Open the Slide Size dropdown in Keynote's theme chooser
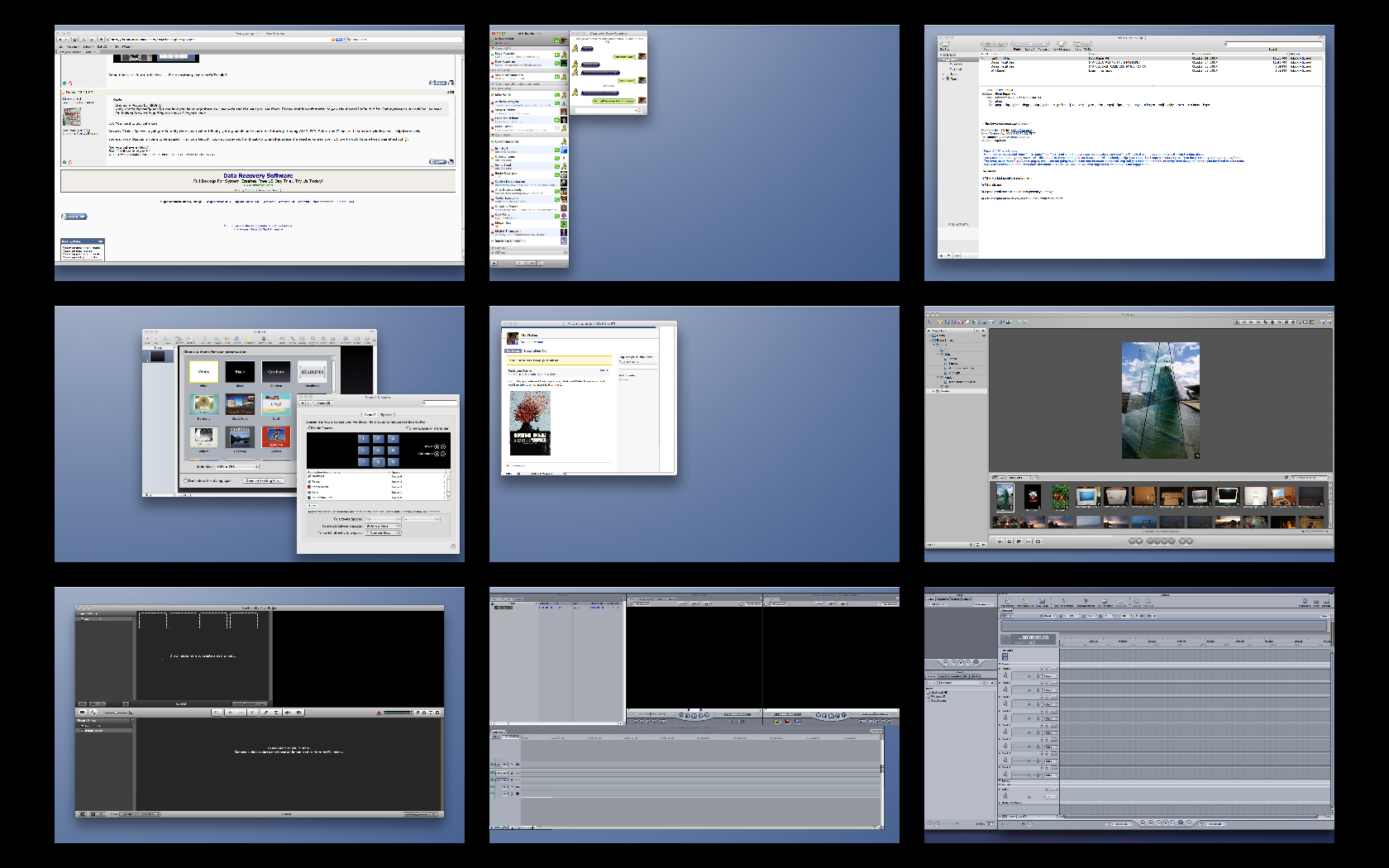The height and width of the screenshot is (868, 1389). pyautogui.click(x=237, y=466)
